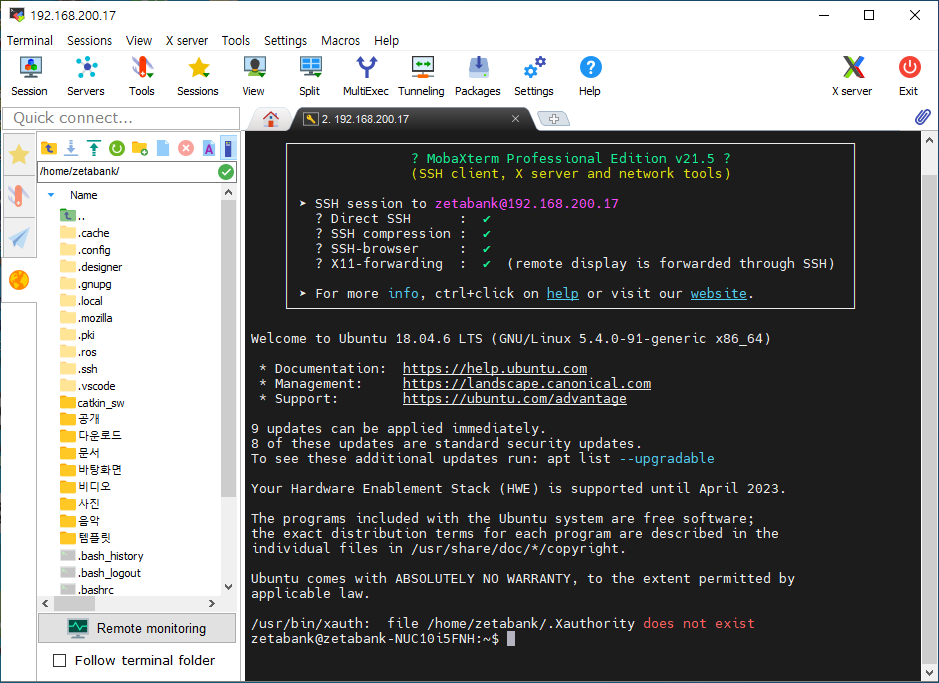Select the .ssh folder

pos(78,369)
